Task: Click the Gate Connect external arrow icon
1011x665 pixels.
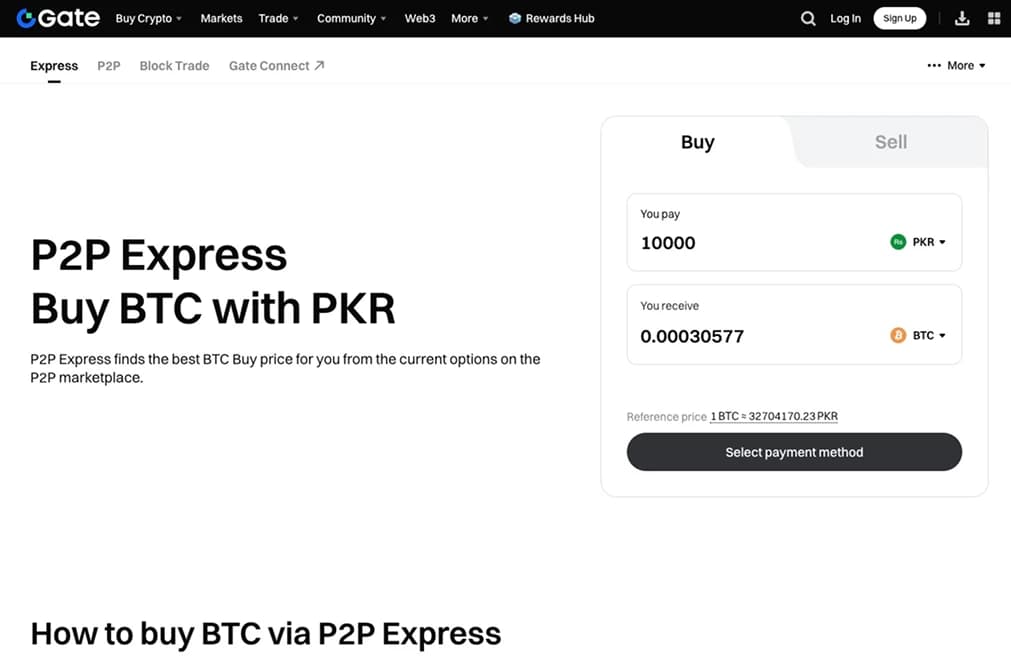Action: [319, 66]
